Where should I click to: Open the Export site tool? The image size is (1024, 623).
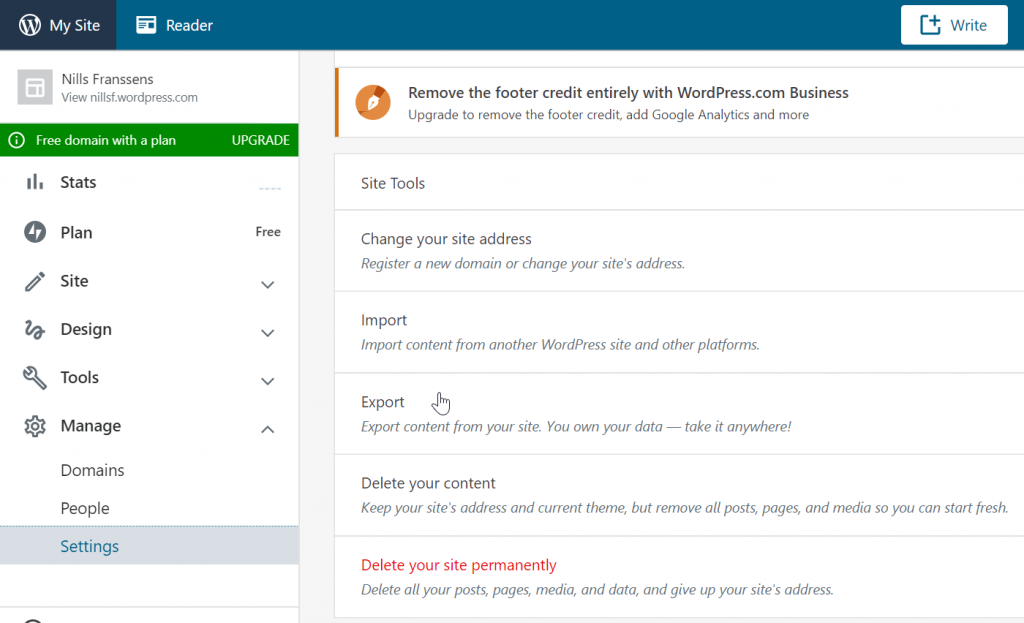[383, 402]
